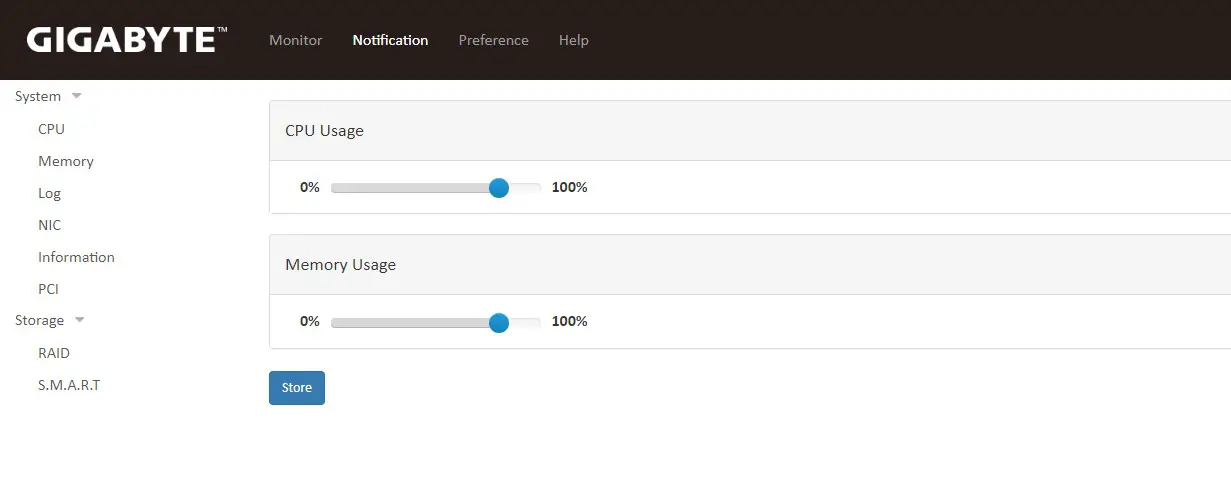
Task: Open the Monitor tab
Action: tap(295, 40)
